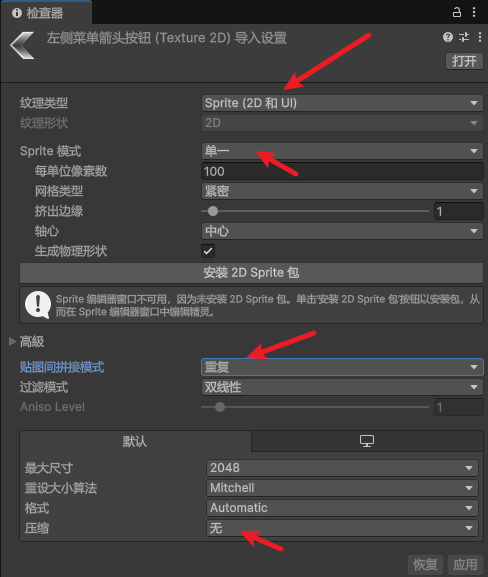Click the 恢复 button
This screenshot has width=488, height=577.
[x=425, y=564]
